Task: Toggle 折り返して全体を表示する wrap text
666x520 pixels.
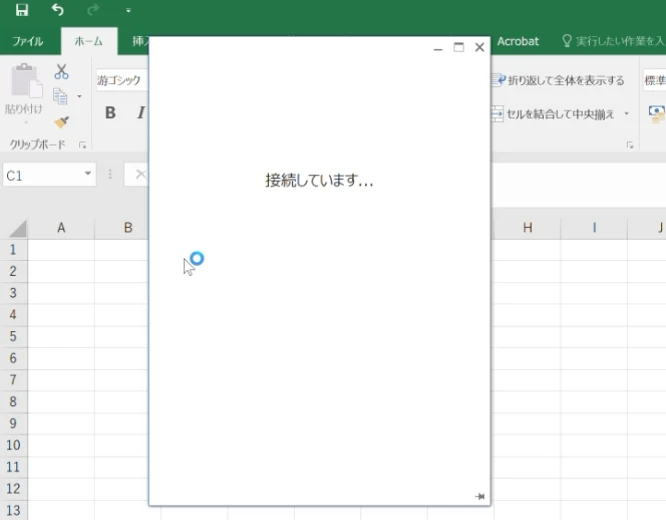Action: (558, 80)
